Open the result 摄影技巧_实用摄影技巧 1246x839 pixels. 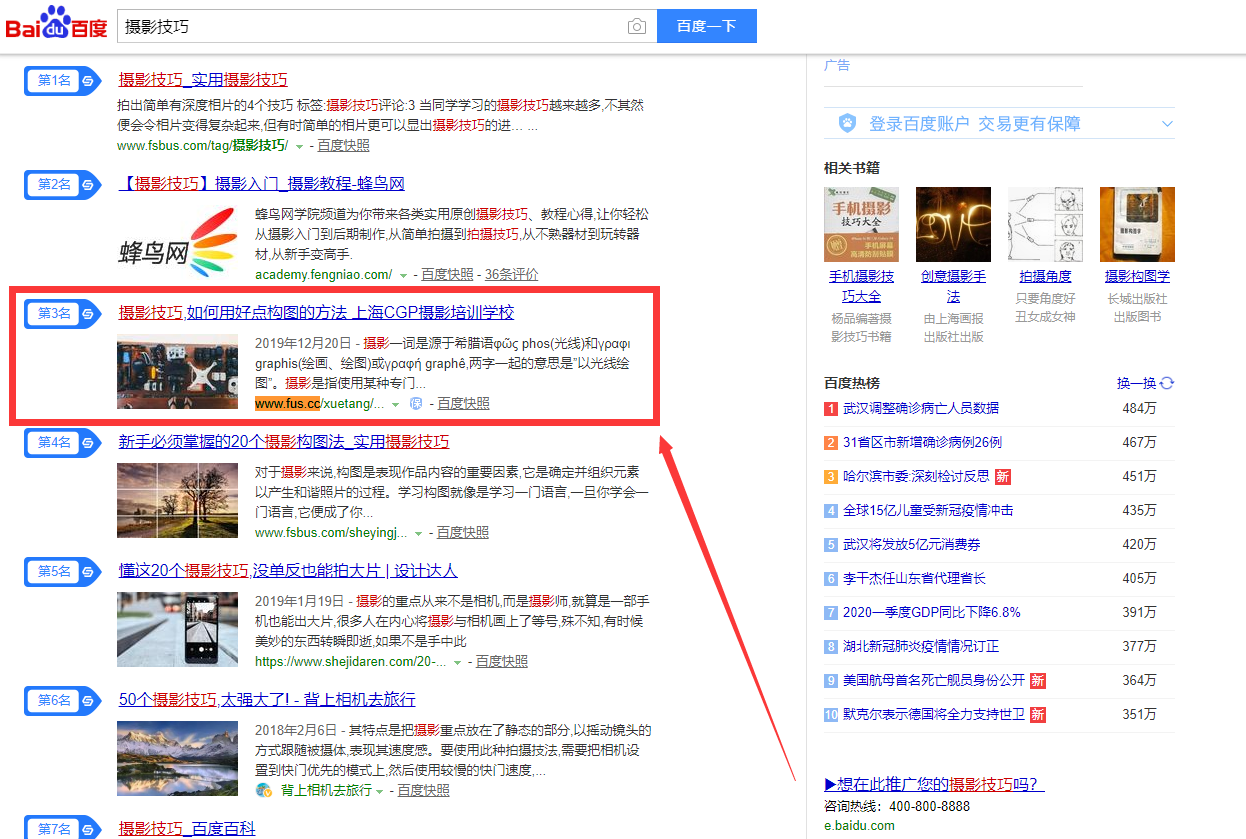pyautogui.click(x=203, y=80)
